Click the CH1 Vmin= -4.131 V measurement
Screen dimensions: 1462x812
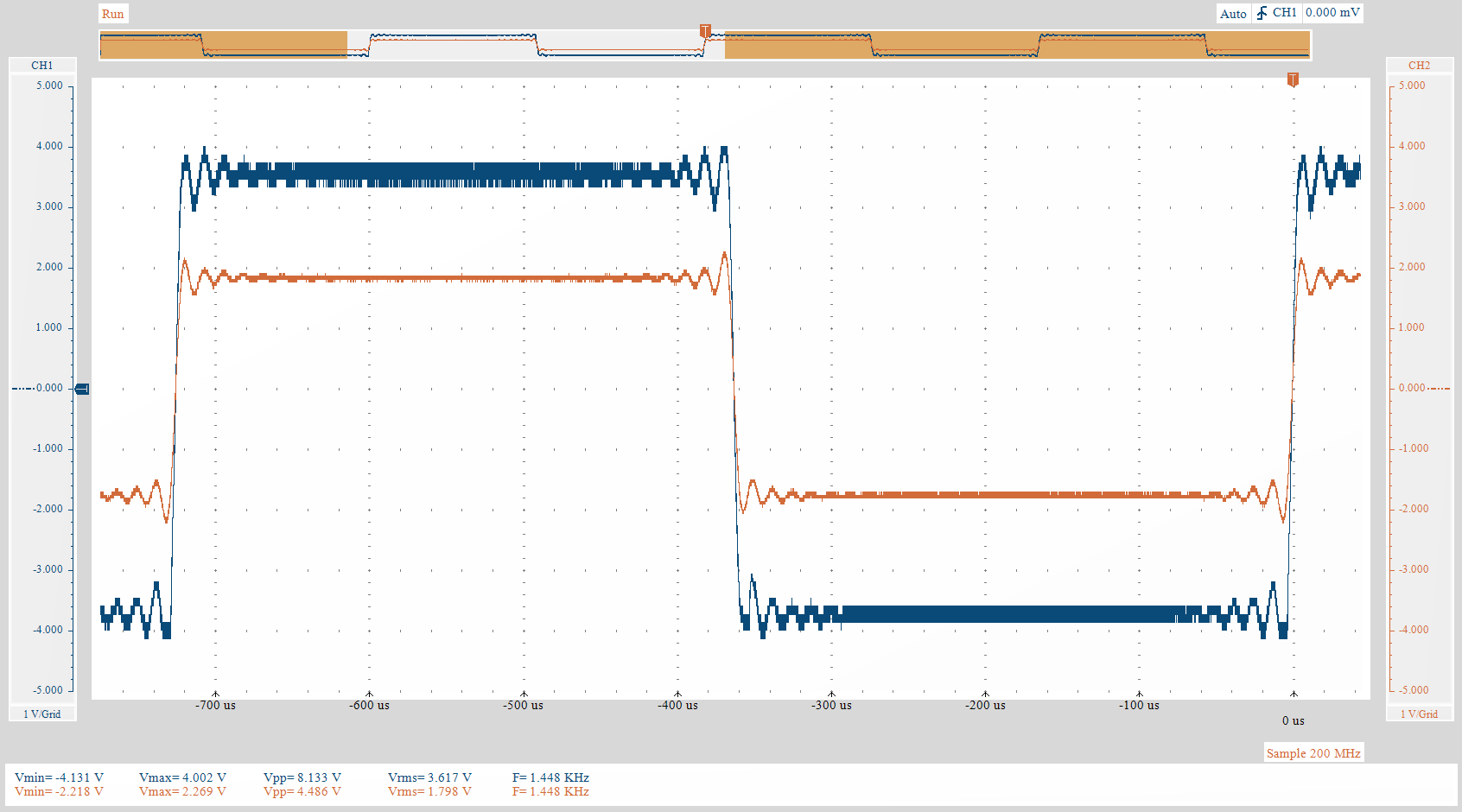(59, 777)
